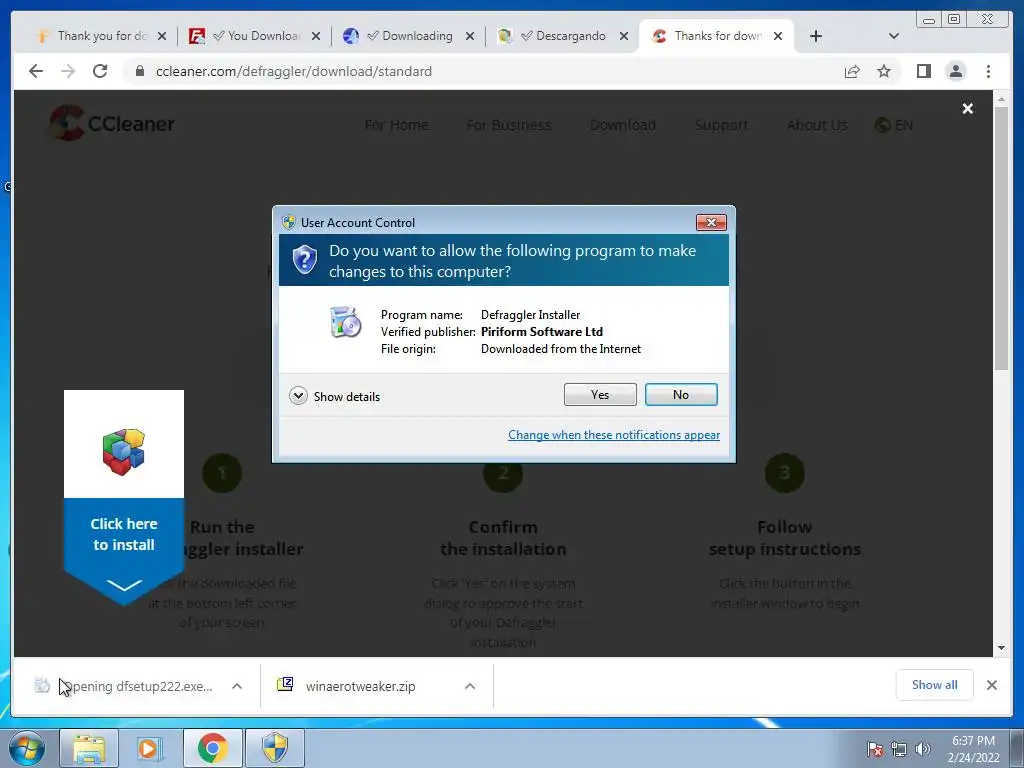Open volume speaker tray icon
The height and width of the screenshot is (768, 1024).
923,749
